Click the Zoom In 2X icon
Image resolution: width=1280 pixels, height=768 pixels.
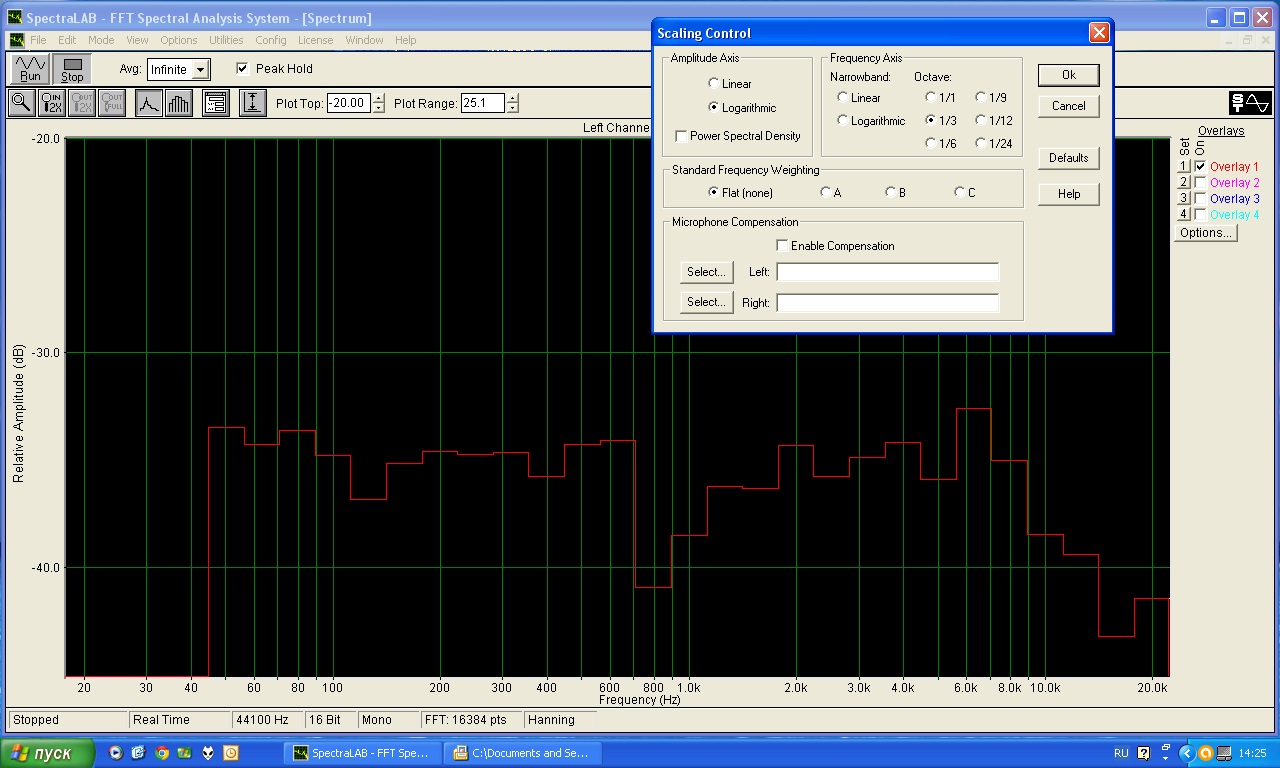coord(52,103)
